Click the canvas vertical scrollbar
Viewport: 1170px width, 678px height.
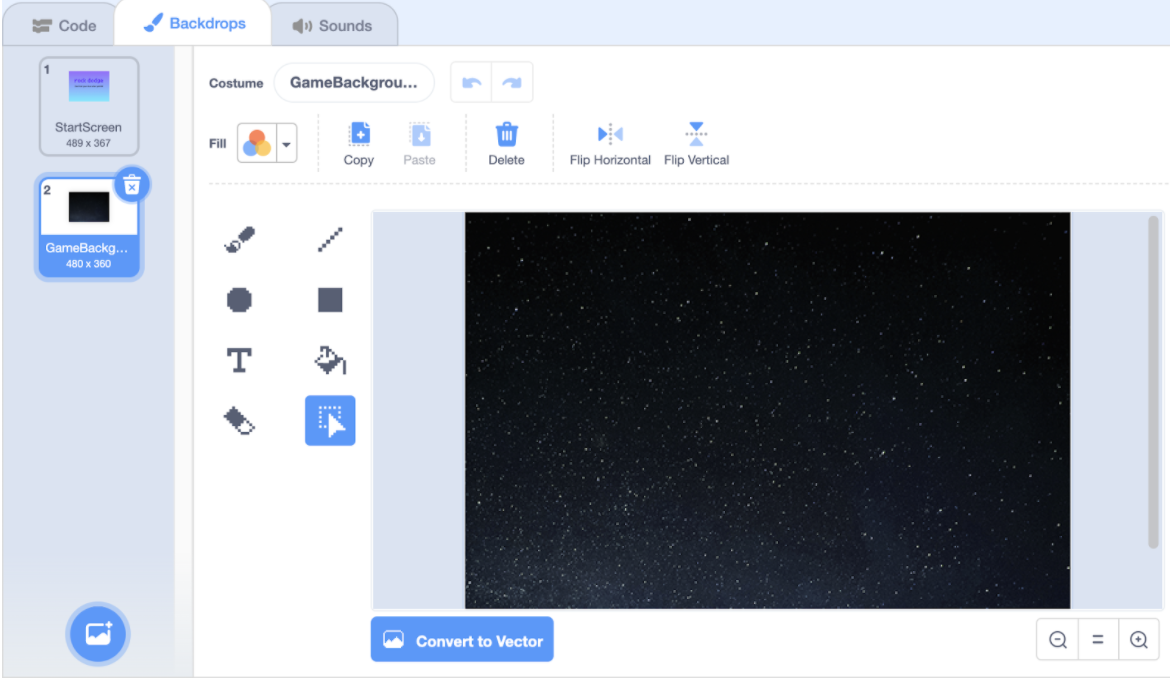pyautogui.click(x=1154, y=382)
